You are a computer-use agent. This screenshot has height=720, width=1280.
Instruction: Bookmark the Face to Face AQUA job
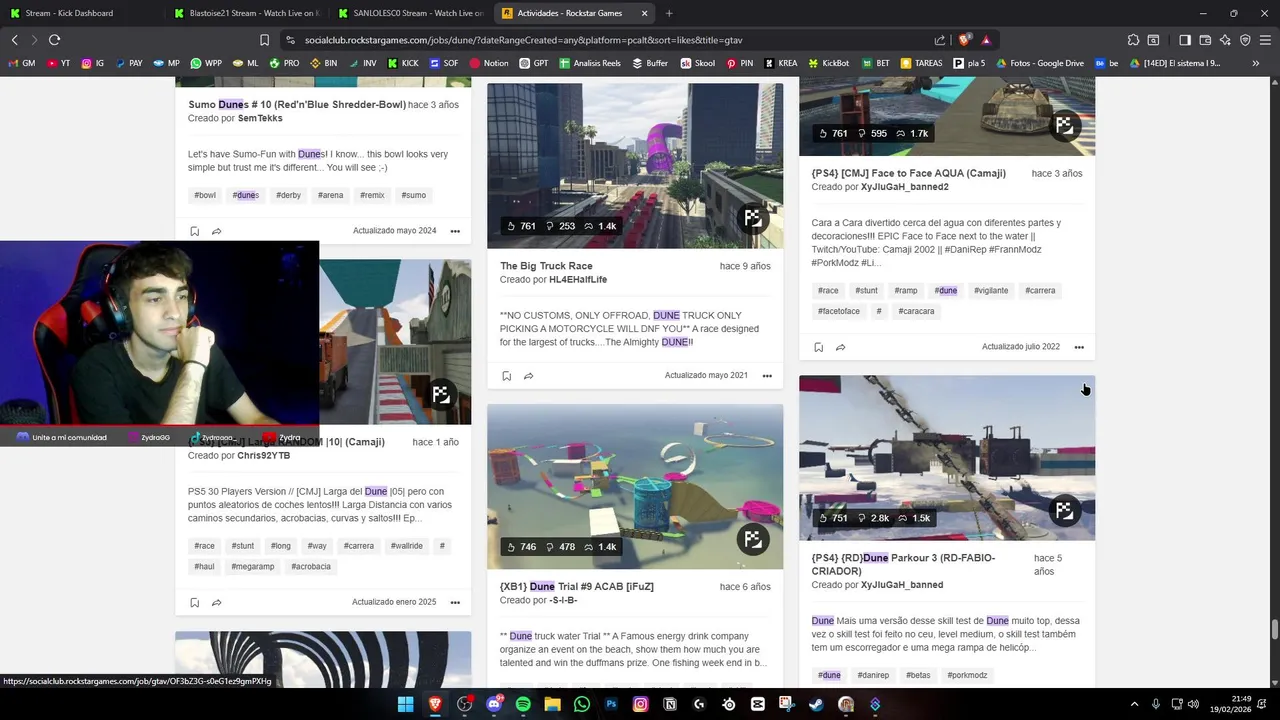click(818, 347)
